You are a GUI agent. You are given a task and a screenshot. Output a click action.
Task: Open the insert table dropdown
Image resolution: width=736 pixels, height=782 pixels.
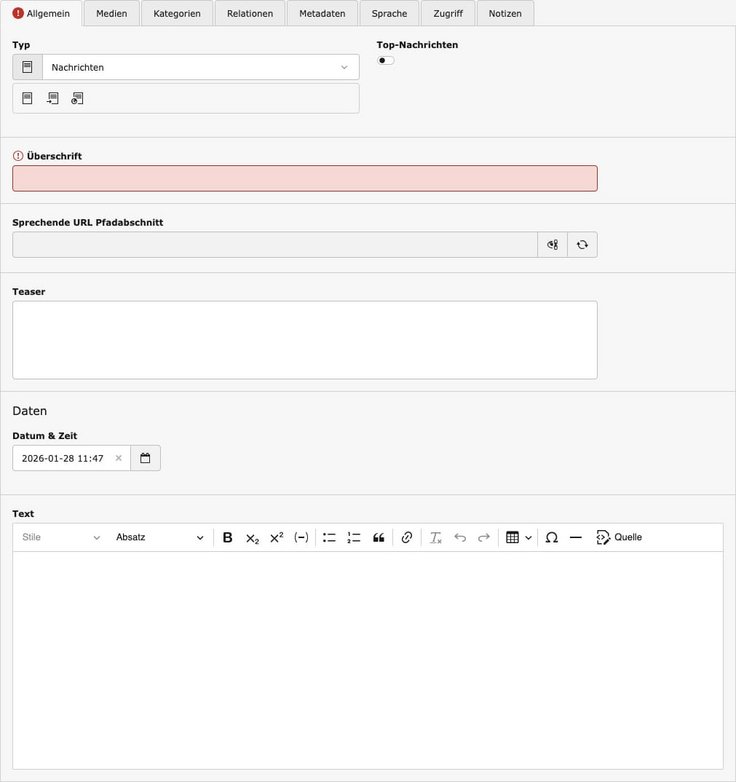(x=518, y=537)
